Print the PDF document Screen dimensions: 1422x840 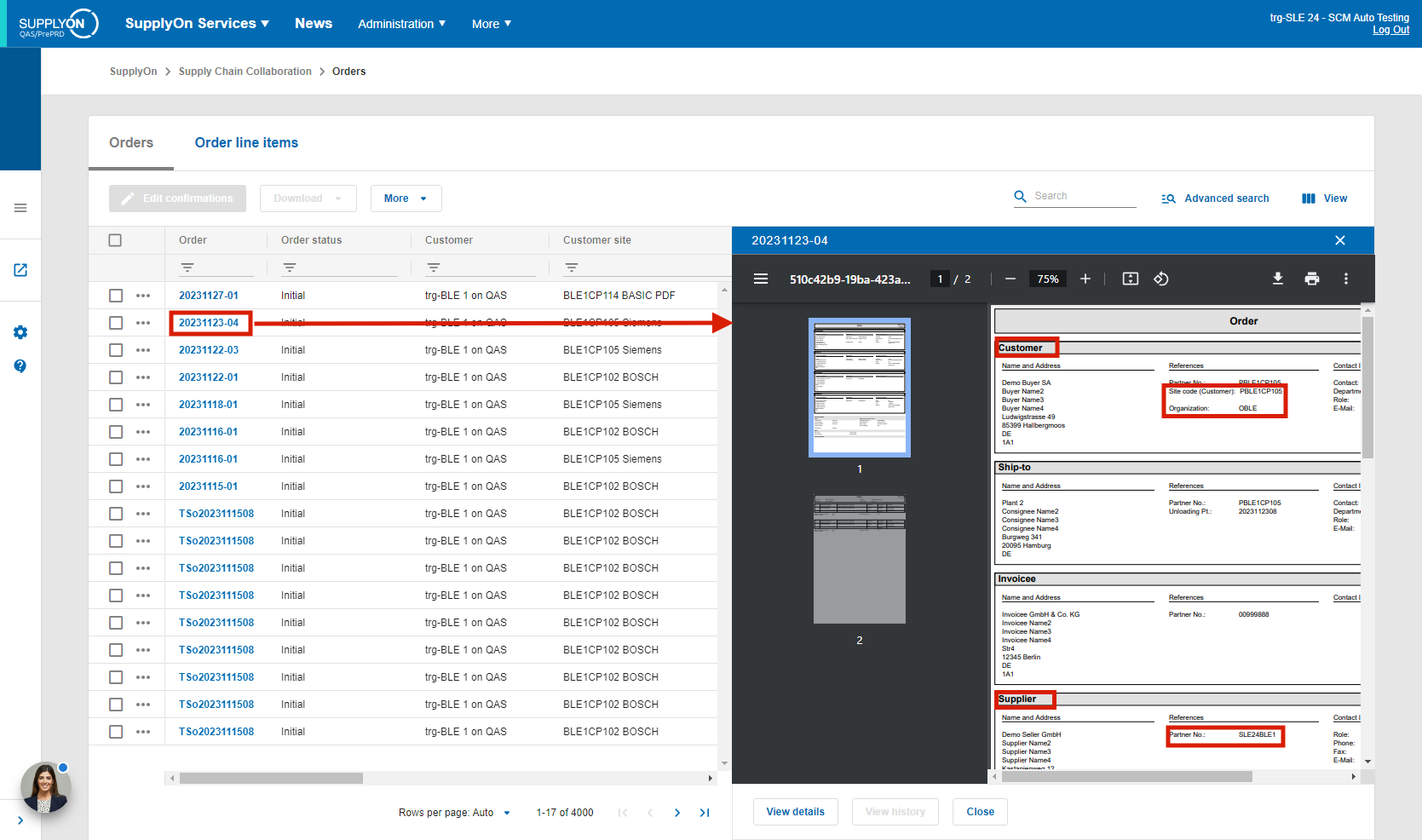1312,279
